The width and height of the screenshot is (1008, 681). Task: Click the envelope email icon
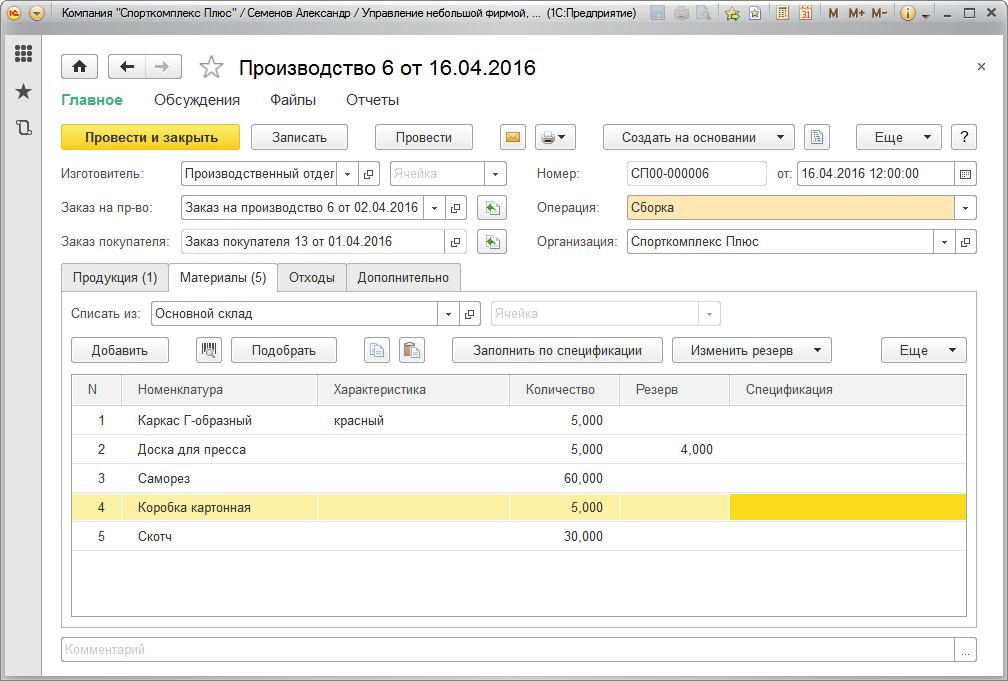tap(513, 137)
